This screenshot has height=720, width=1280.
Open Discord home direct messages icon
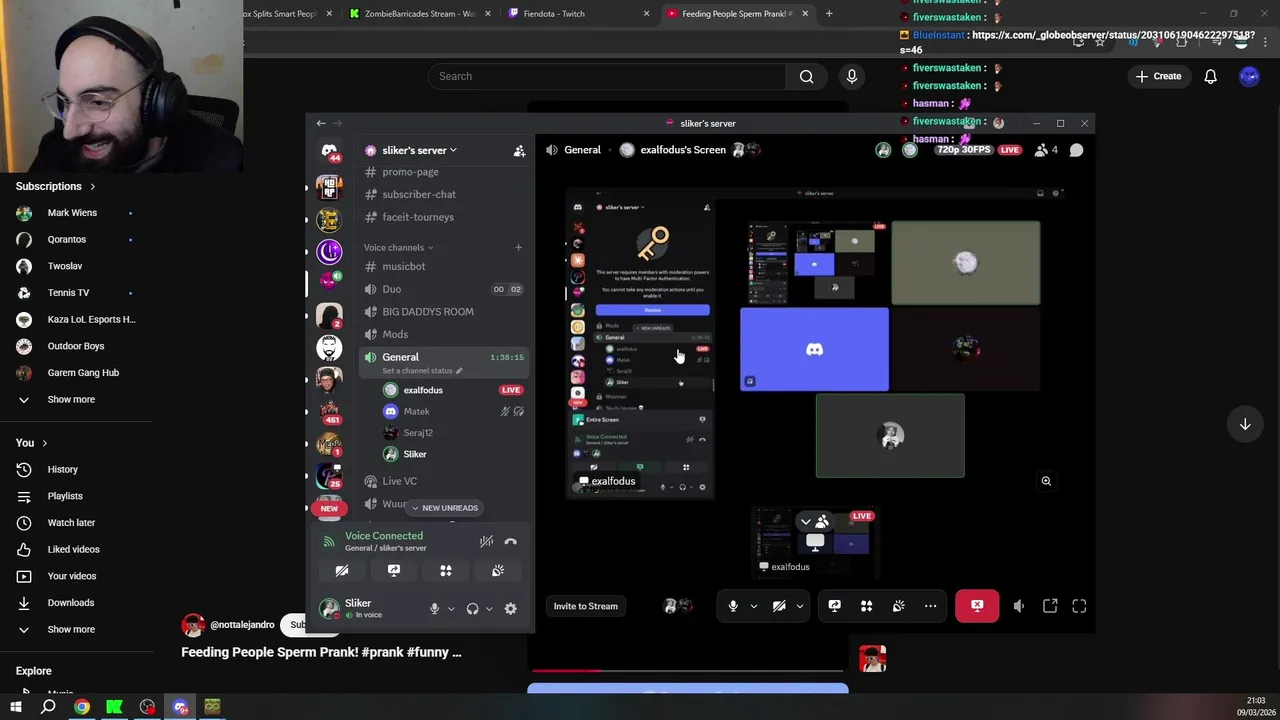point(329,152)
